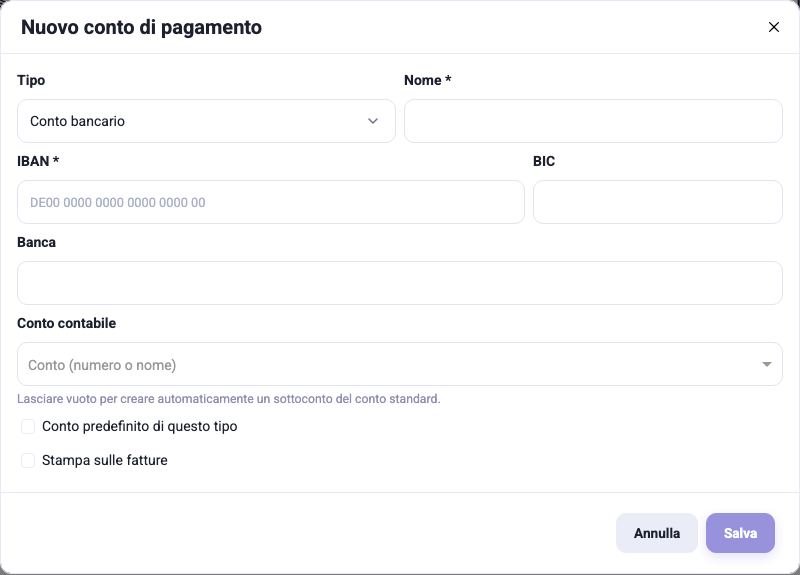The height and width of the screenshot is (575, 800).
Task: Expand the Conto contabile arrow
Action: 766,364
